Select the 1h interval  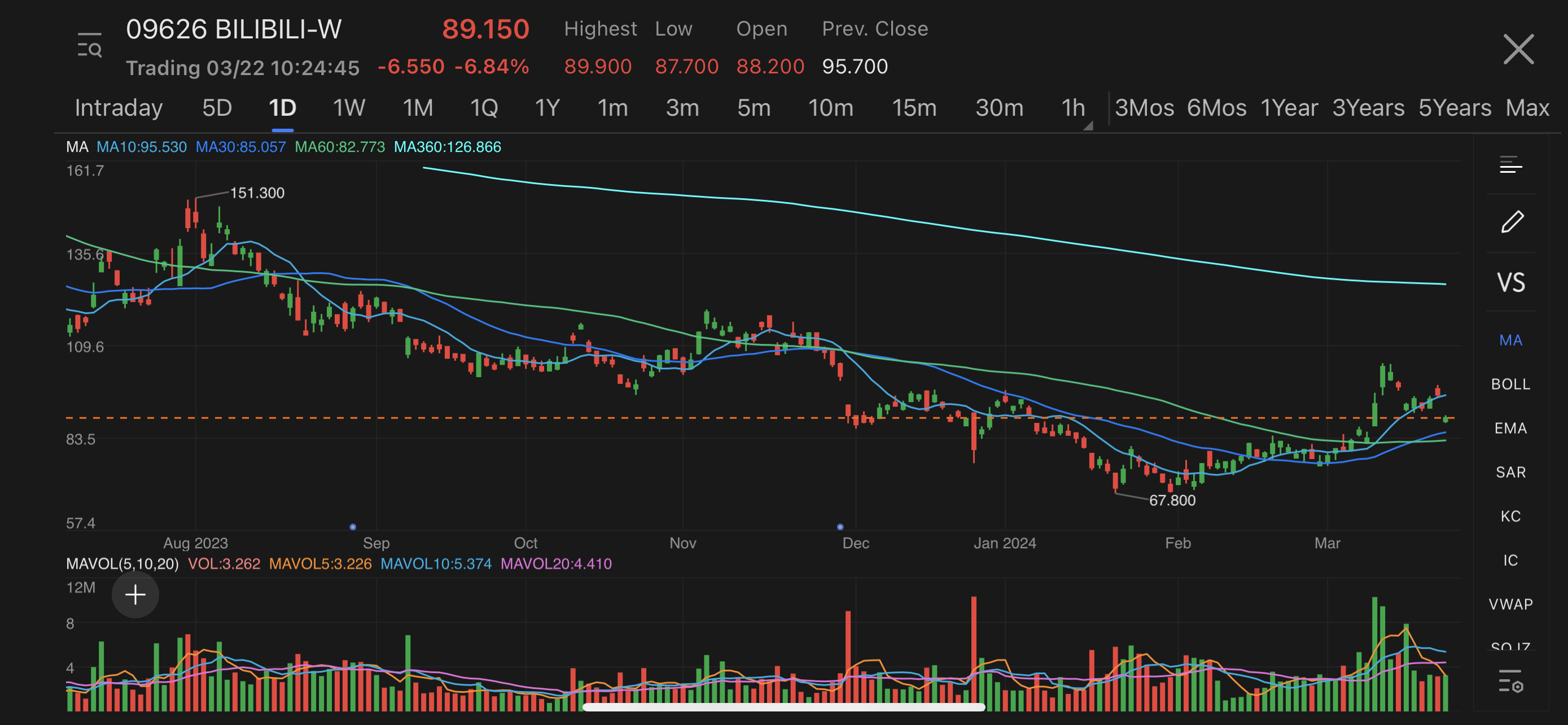pyautogui.click(x=1073, y=108)
